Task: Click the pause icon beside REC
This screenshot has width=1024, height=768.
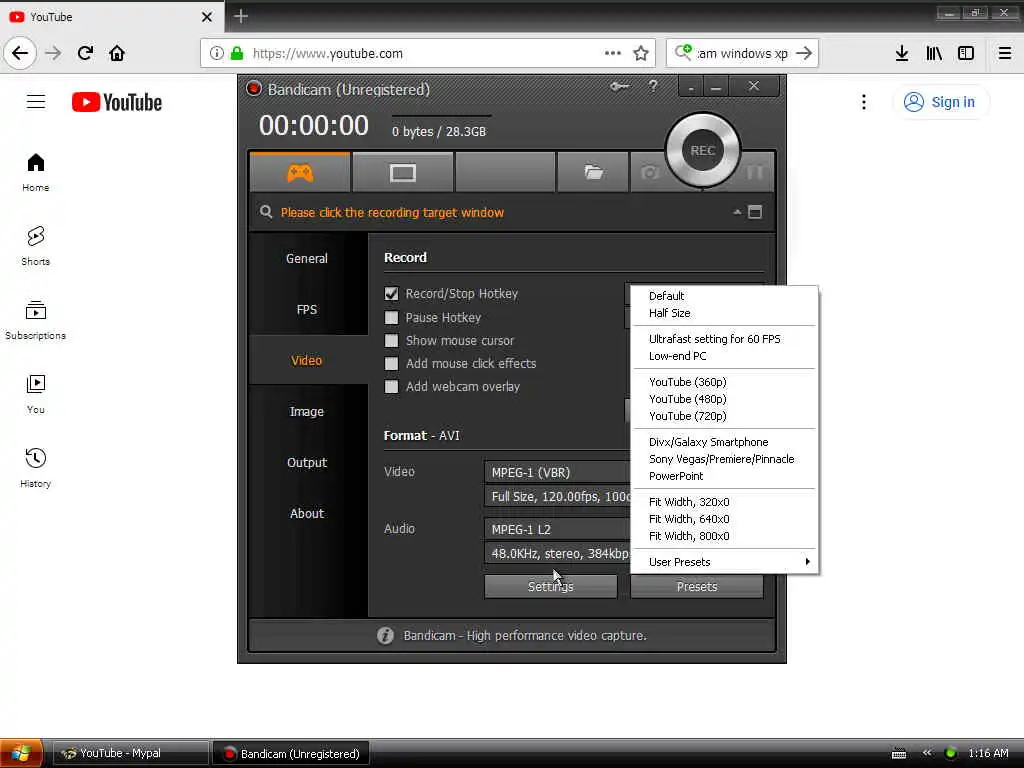Action: click(754, 172)
